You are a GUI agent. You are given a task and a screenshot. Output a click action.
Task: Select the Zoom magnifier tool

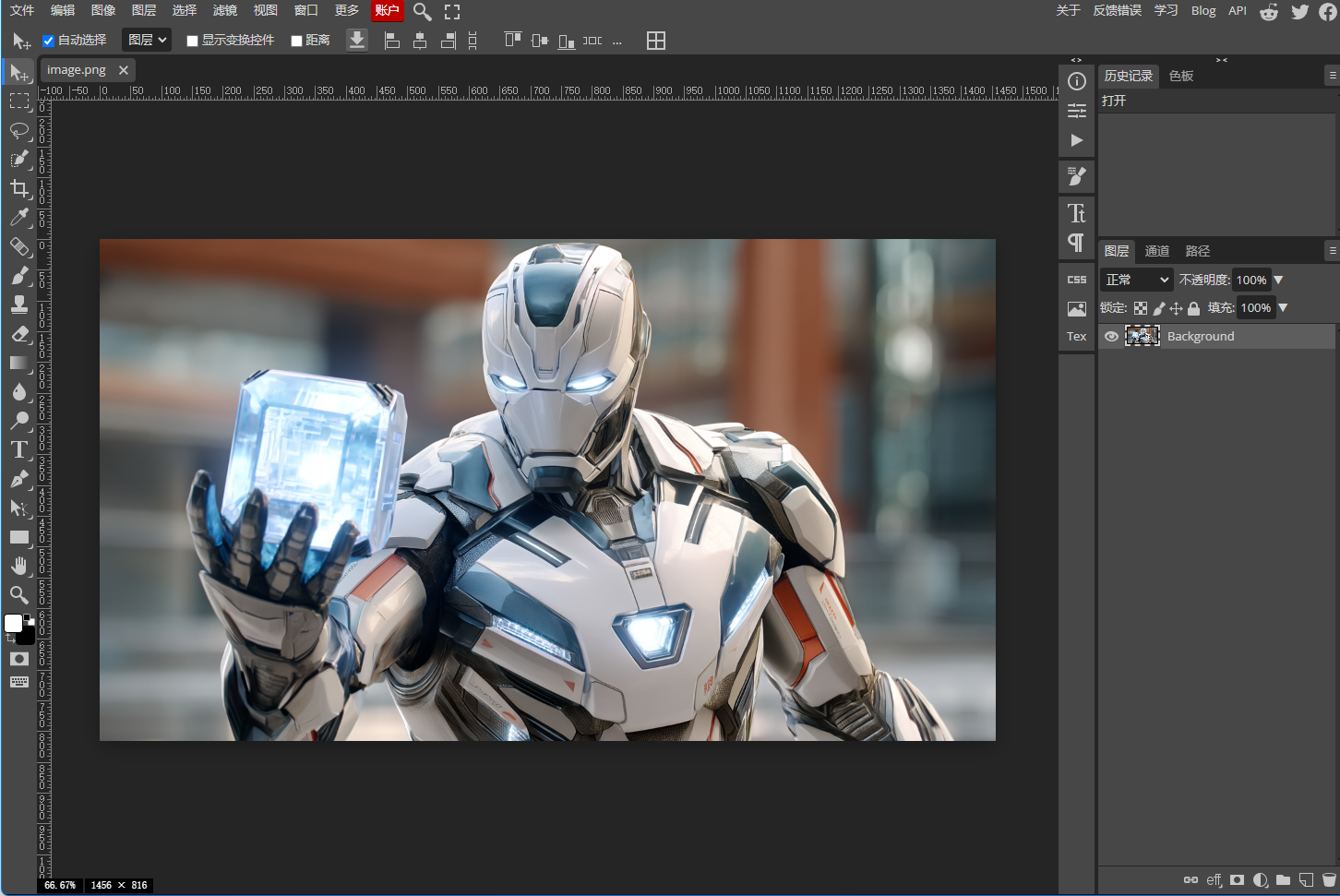(18, 594)
